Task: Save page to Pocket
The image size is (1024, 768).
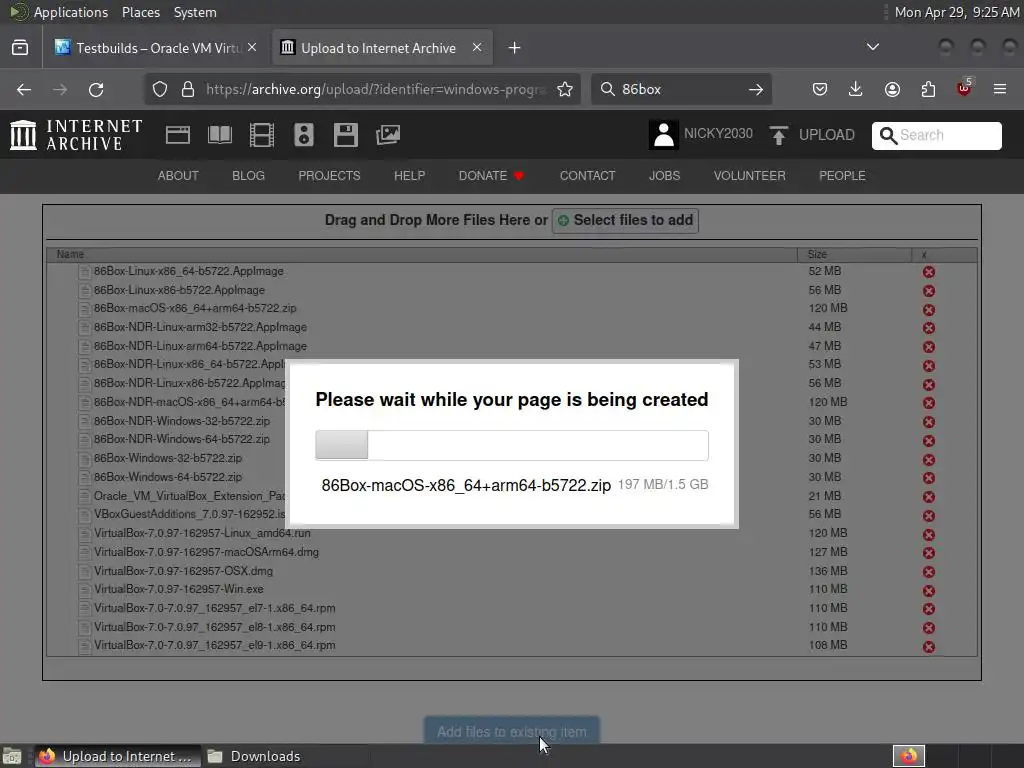Action: pyautogui.click(x=820, y=89)
